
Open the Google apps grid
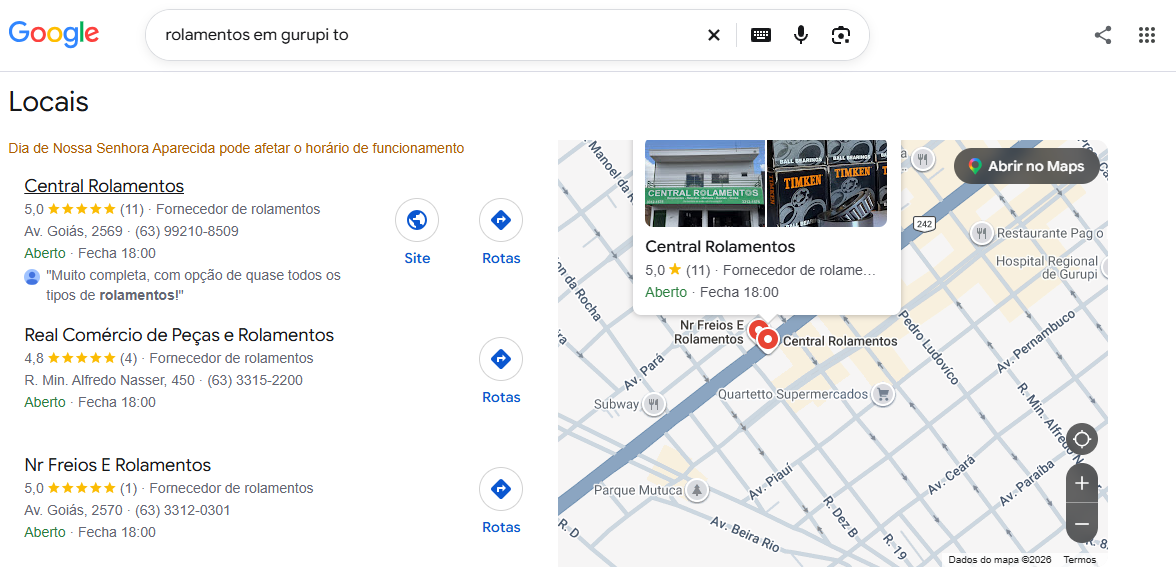point(1146,35)
